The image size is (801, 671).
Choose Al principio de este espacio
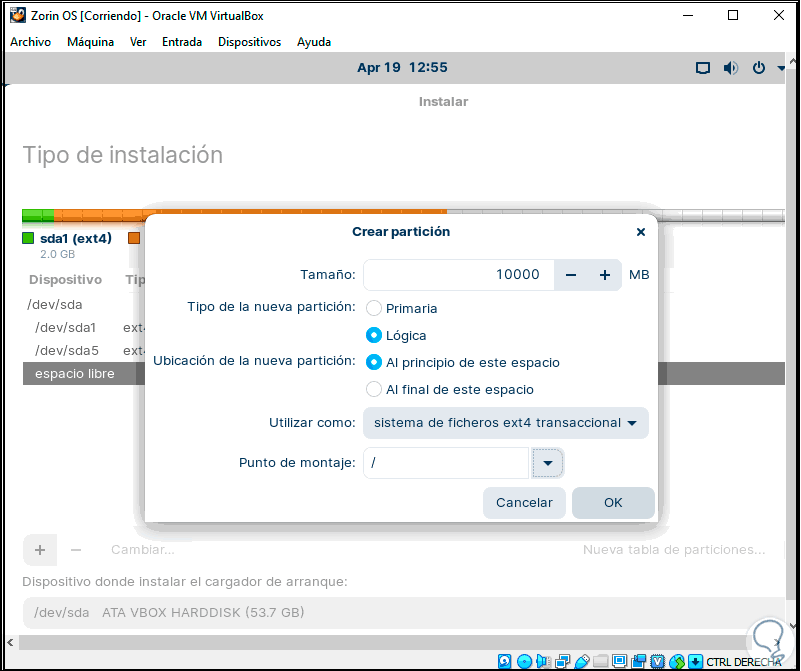click(373, 362)
